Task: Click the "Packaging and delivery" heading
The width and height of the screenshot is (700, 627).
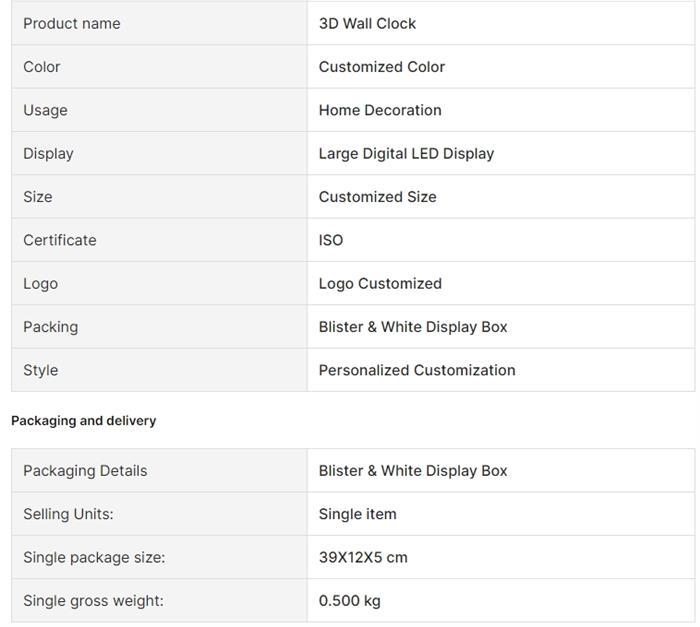Action: 84,421
